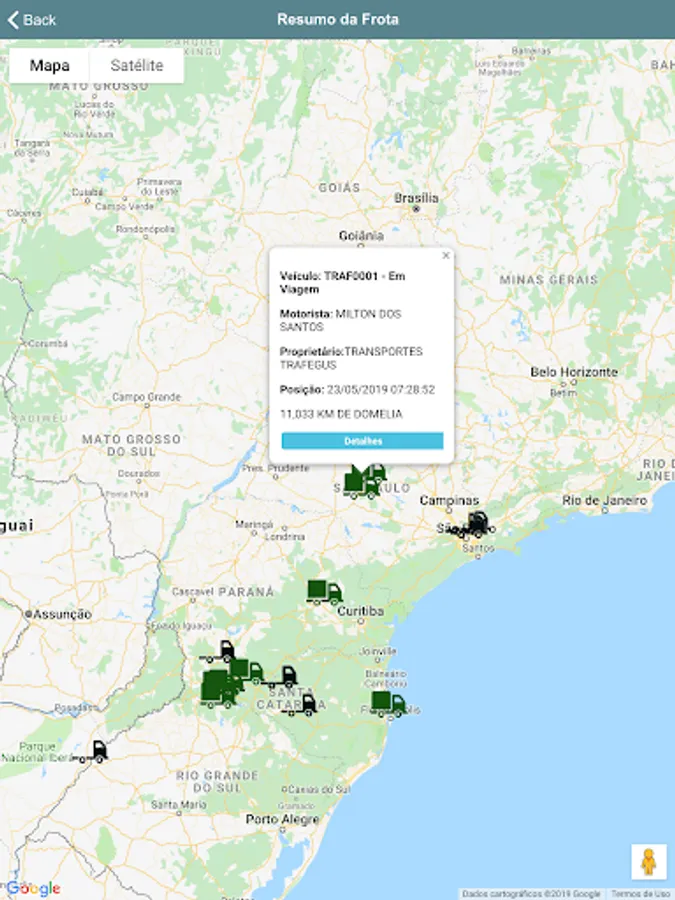Screen dimensions: 675x900
Task: Click RIO GRANDE DO SUL state label
Action: 217,782
